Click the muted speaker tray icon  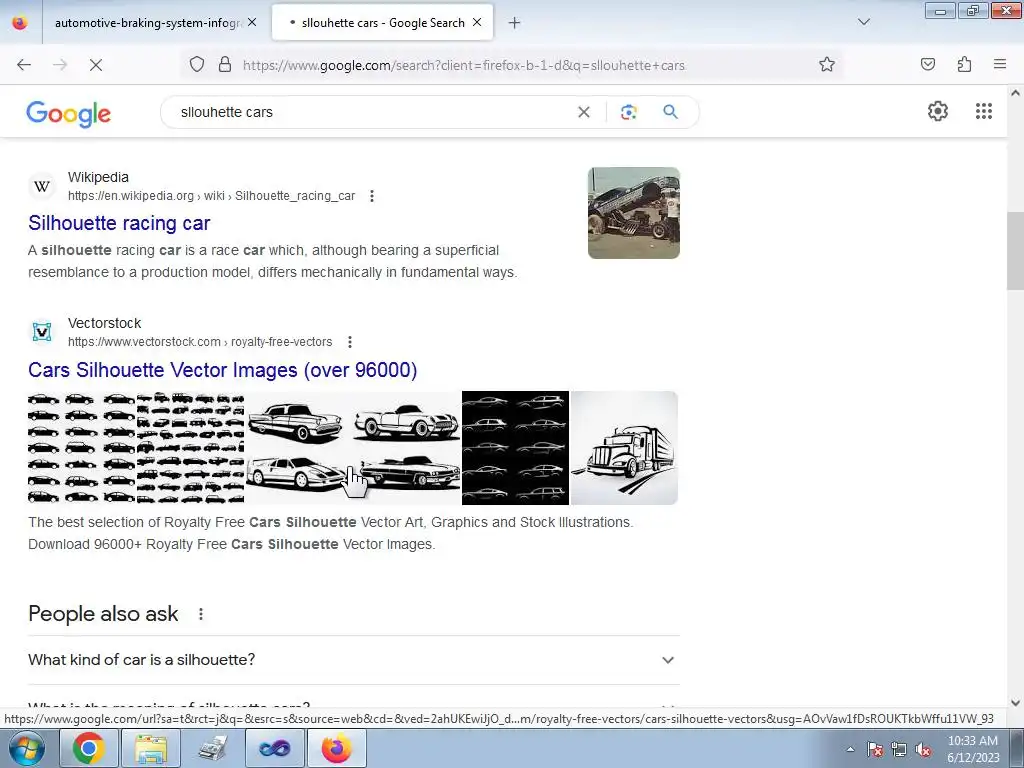(x=923, y=750)
